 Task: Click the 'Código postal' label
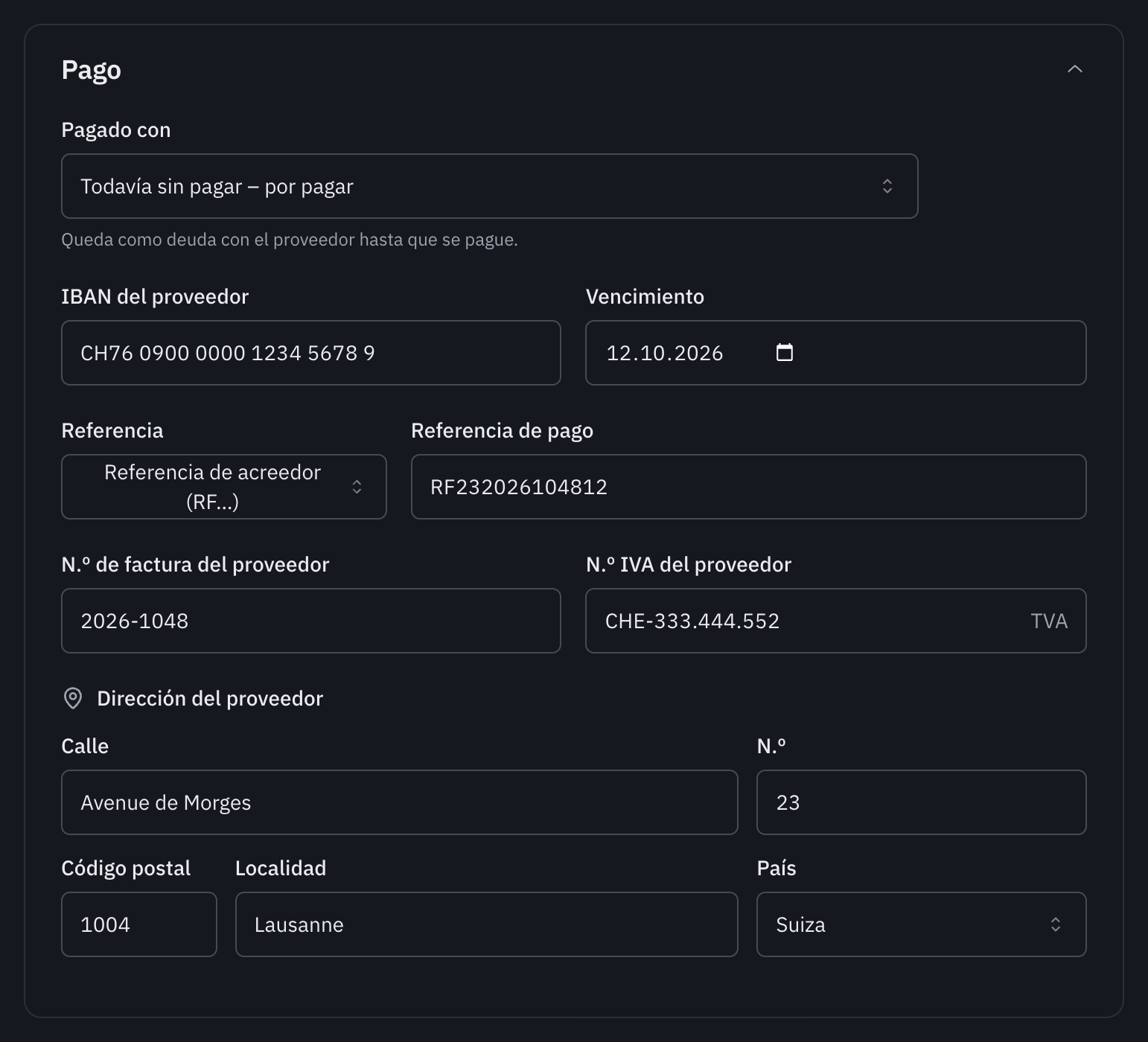point(126,868)
